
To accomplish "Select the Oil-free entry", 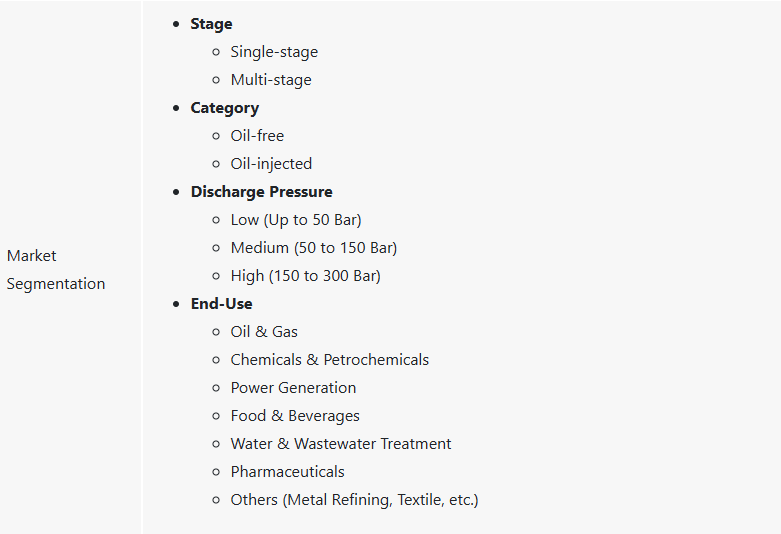I will click(257, 135).
